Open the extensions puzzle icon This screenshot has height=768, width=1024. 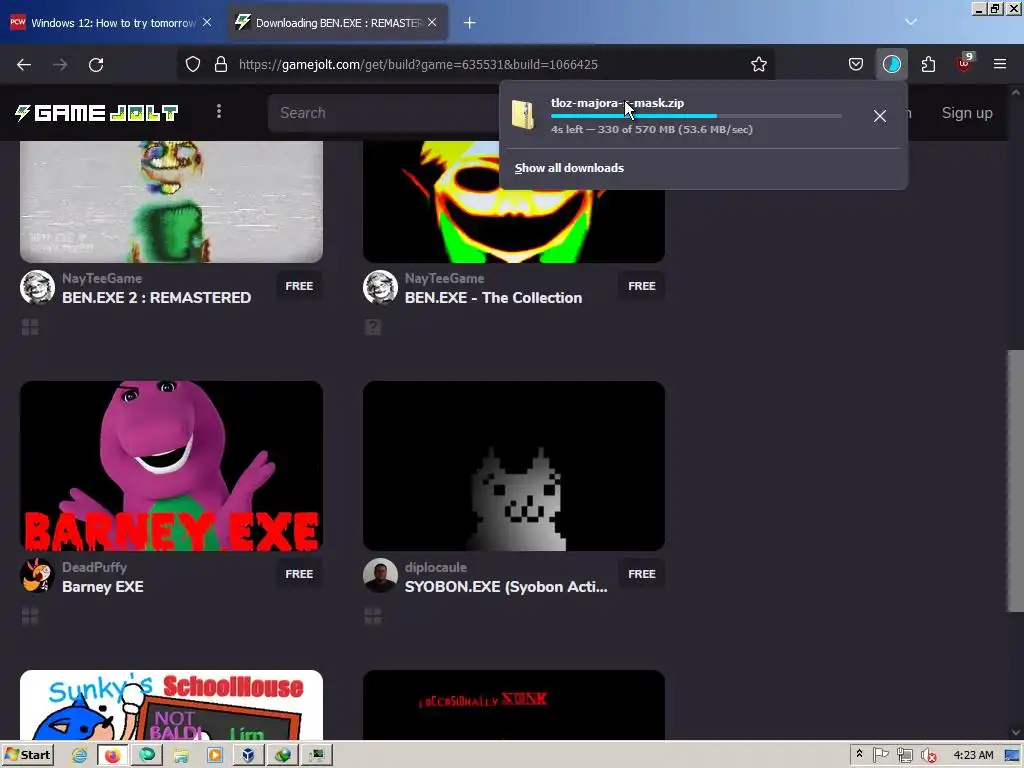(928, 64)
